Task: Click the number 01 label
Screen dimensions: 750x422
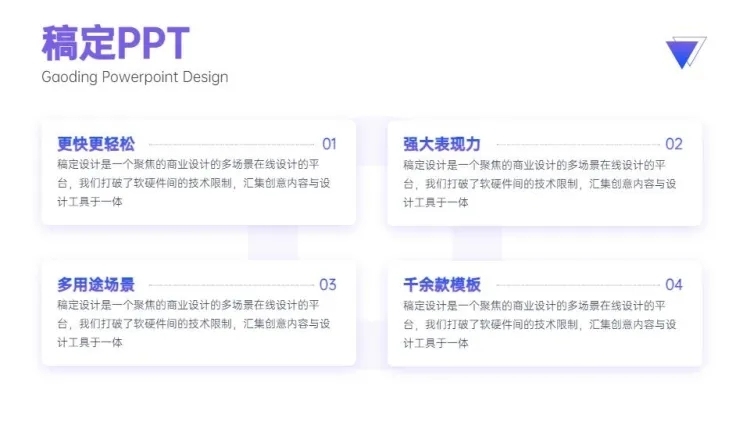Action: tap(329, 144)
